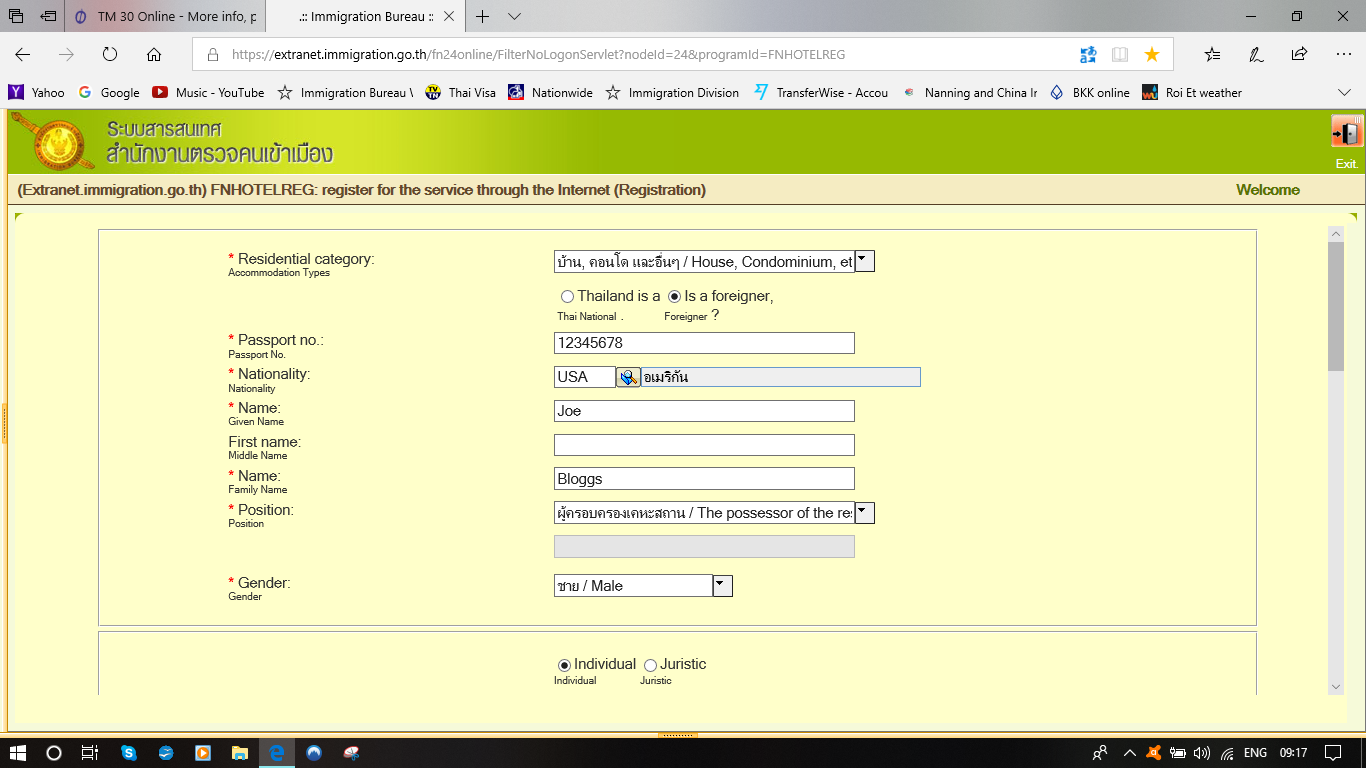Open the Gender dropdown

721,585
